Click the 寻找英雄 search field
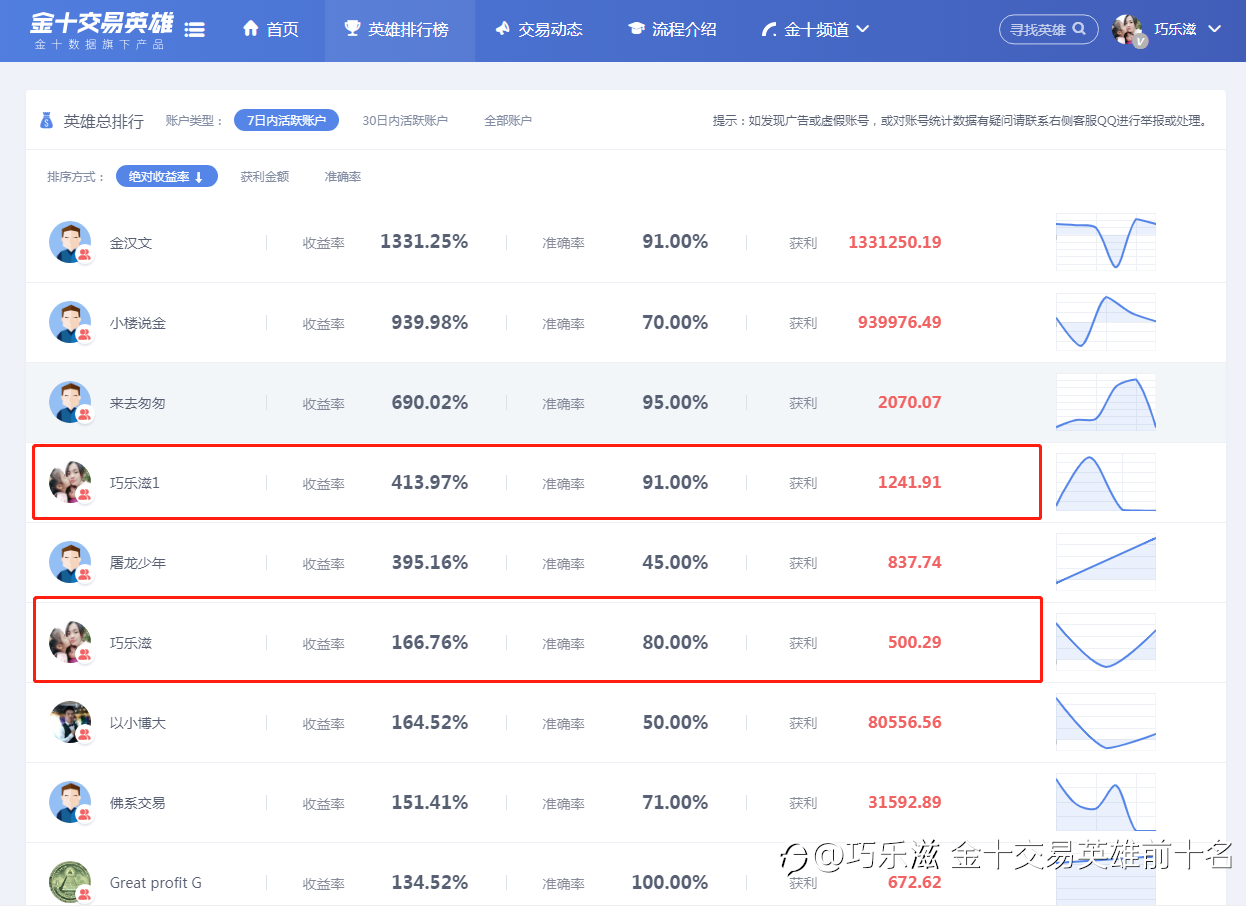Image resolution: width=1246 pixels, height=910 pixels. 1049,30
